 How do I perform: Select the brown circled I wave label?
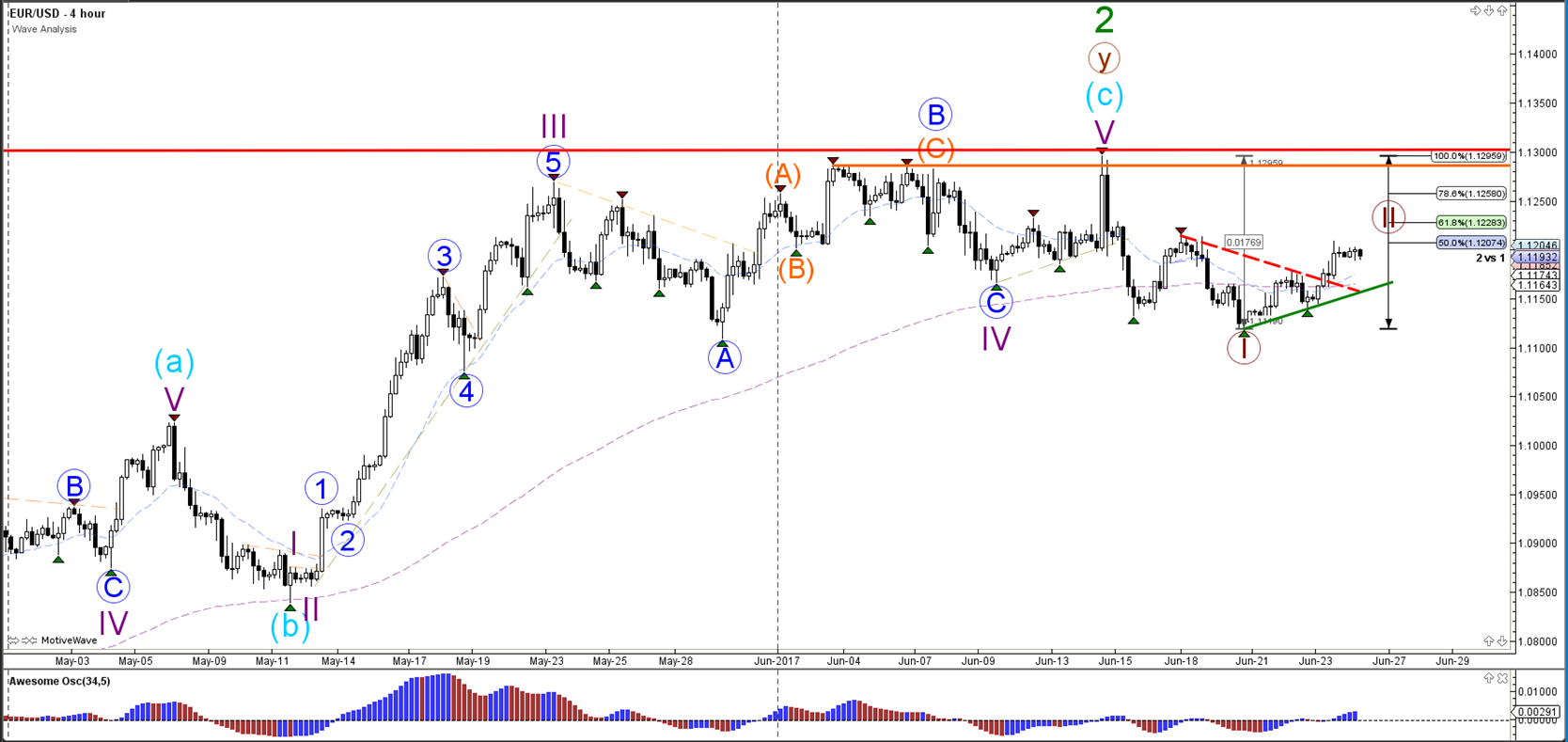(x=1244, y=349)
